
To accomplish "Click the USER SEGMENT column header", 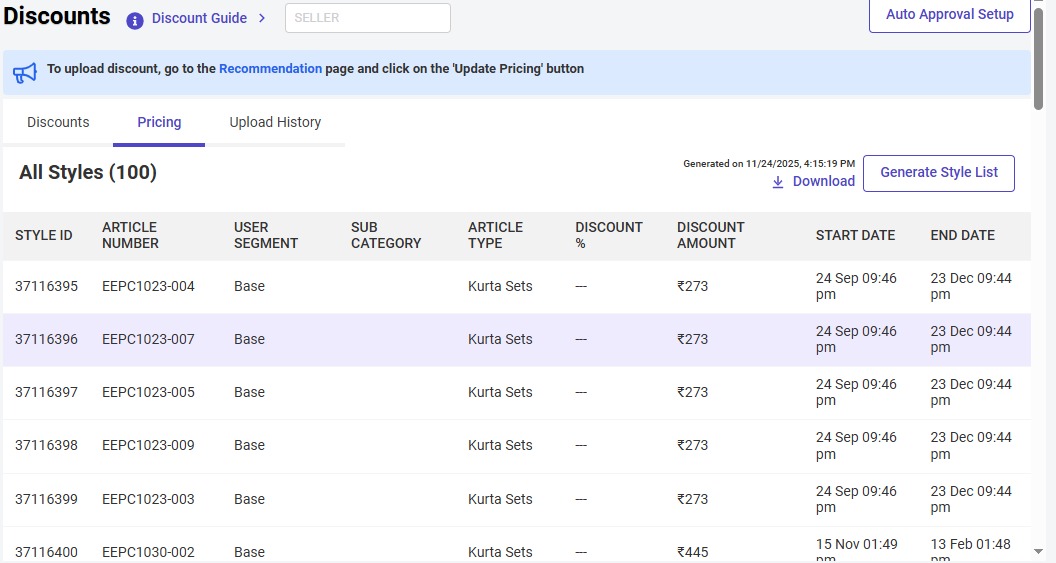I will pos(265,236).
